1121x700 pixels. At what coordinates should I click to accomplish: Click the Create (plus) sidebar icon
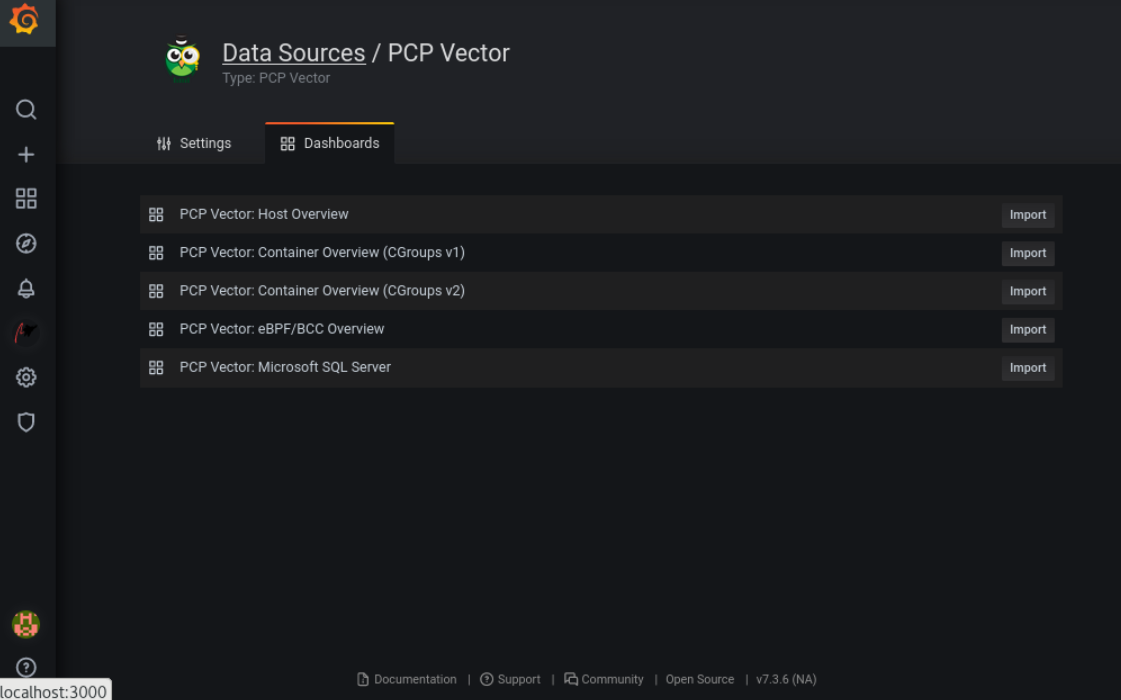pyautogui.click(x=26, y=154)
